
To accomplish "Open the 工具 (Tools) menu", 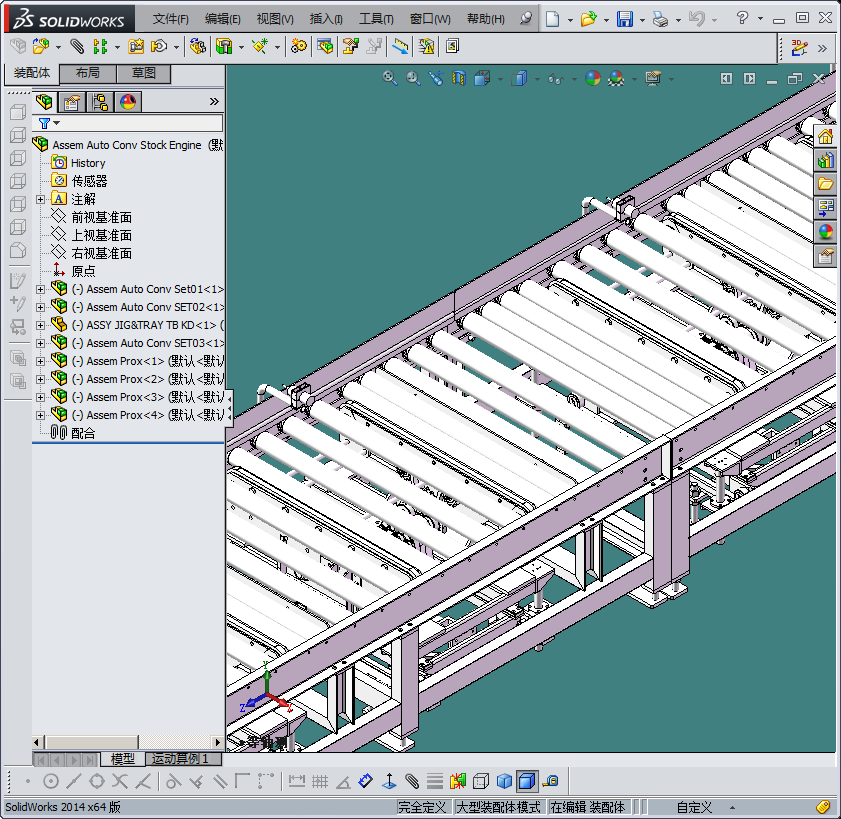I will point(376,19).
